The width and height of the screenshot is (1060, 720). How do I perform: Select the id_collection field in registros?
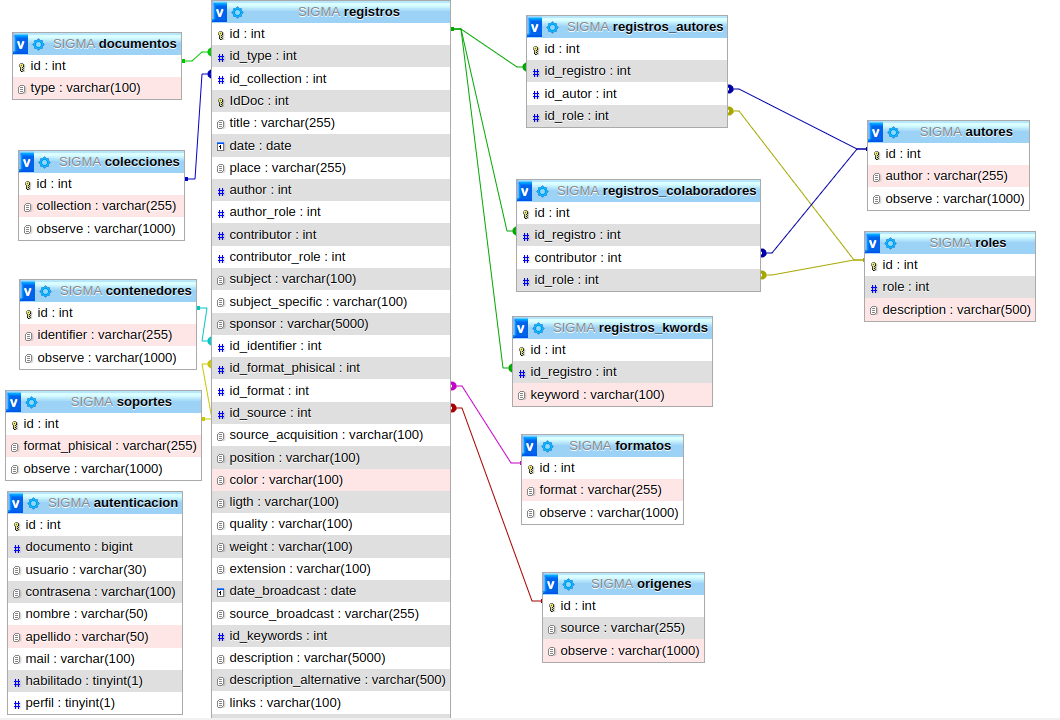(x=278, y=79)
